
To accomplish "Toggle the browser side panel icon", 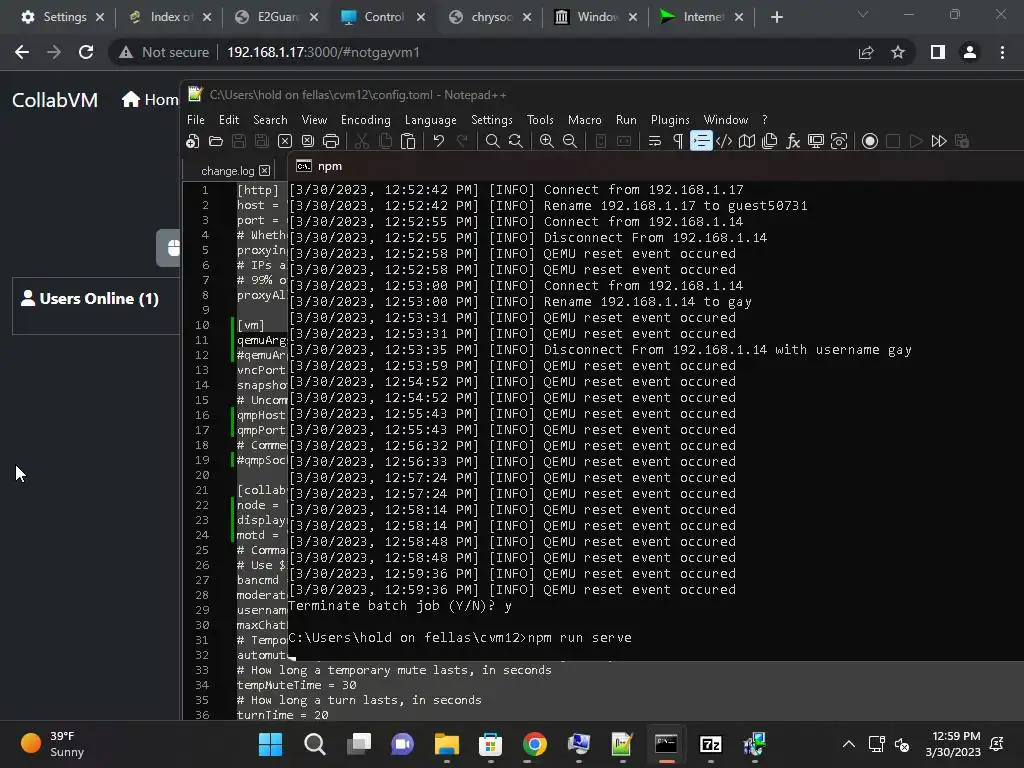I will click(x=938, y=52).
